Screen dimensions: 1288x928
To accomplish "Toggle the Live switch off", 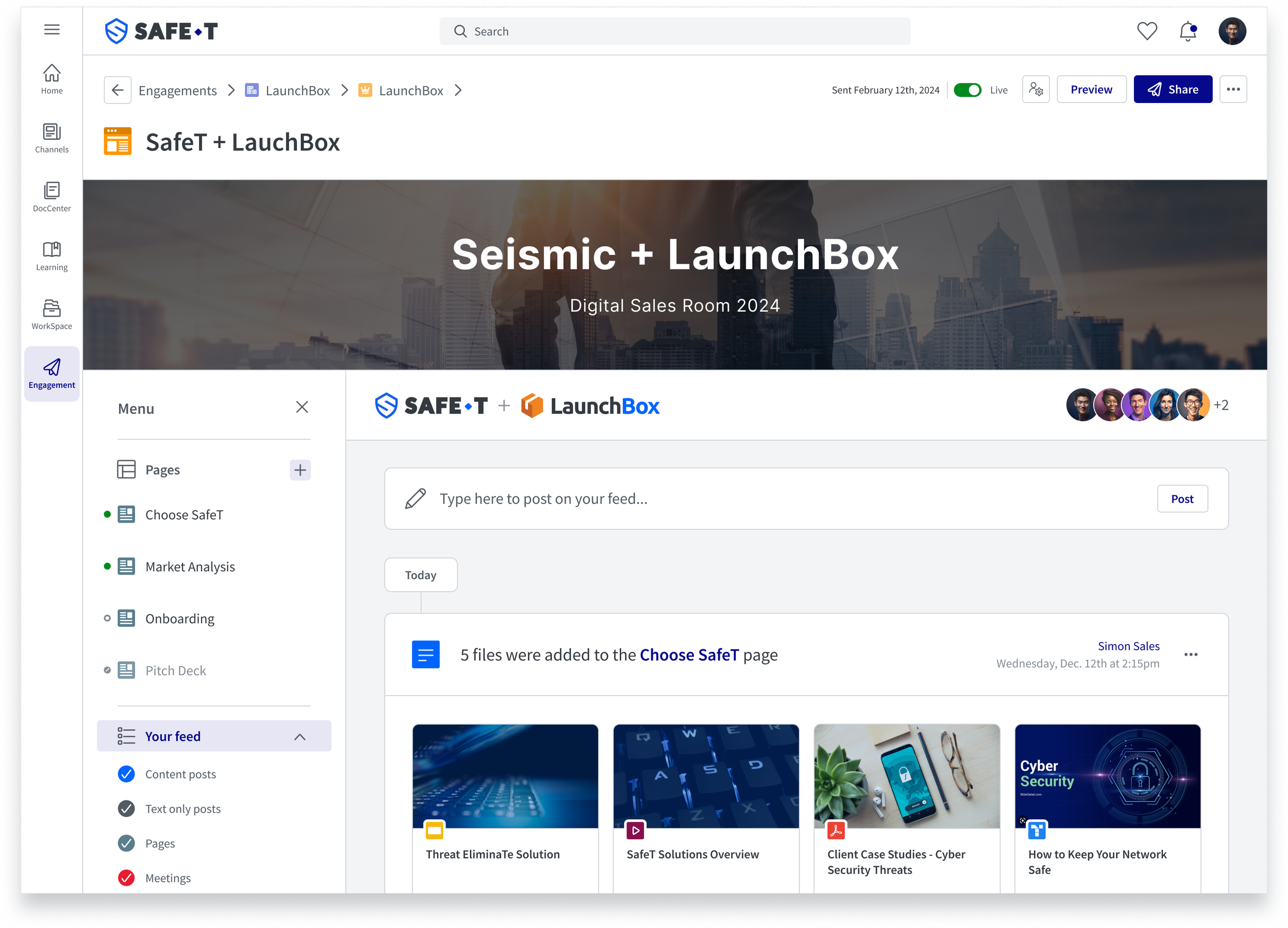I will 967,90.
